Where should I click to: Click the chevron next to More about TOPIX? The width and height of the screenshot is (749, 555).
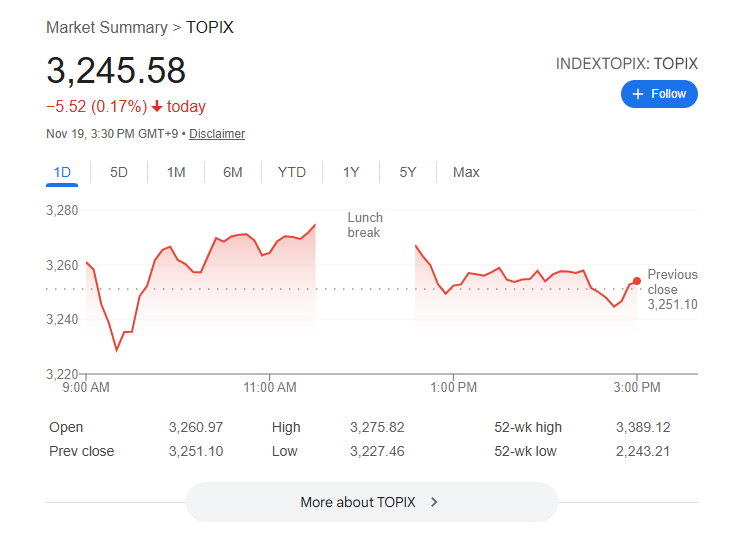[x=434, y=502]
